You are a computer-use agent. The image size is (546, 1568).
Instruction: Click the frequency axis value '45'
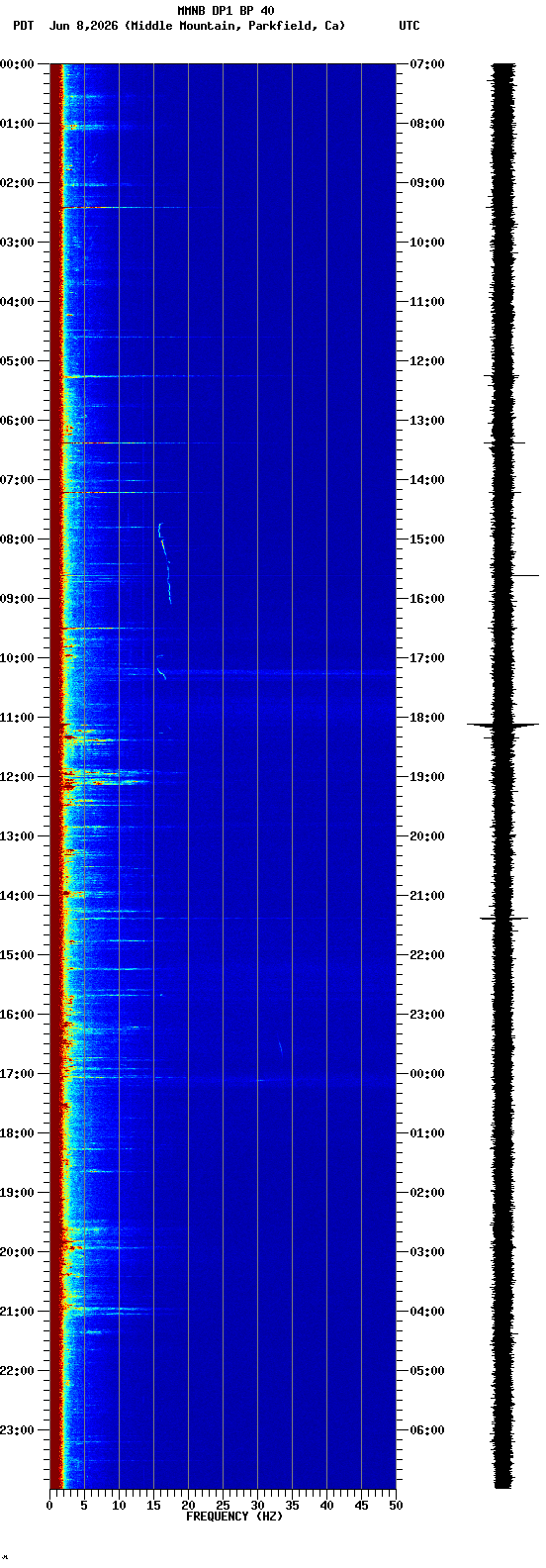point(361,1506)
